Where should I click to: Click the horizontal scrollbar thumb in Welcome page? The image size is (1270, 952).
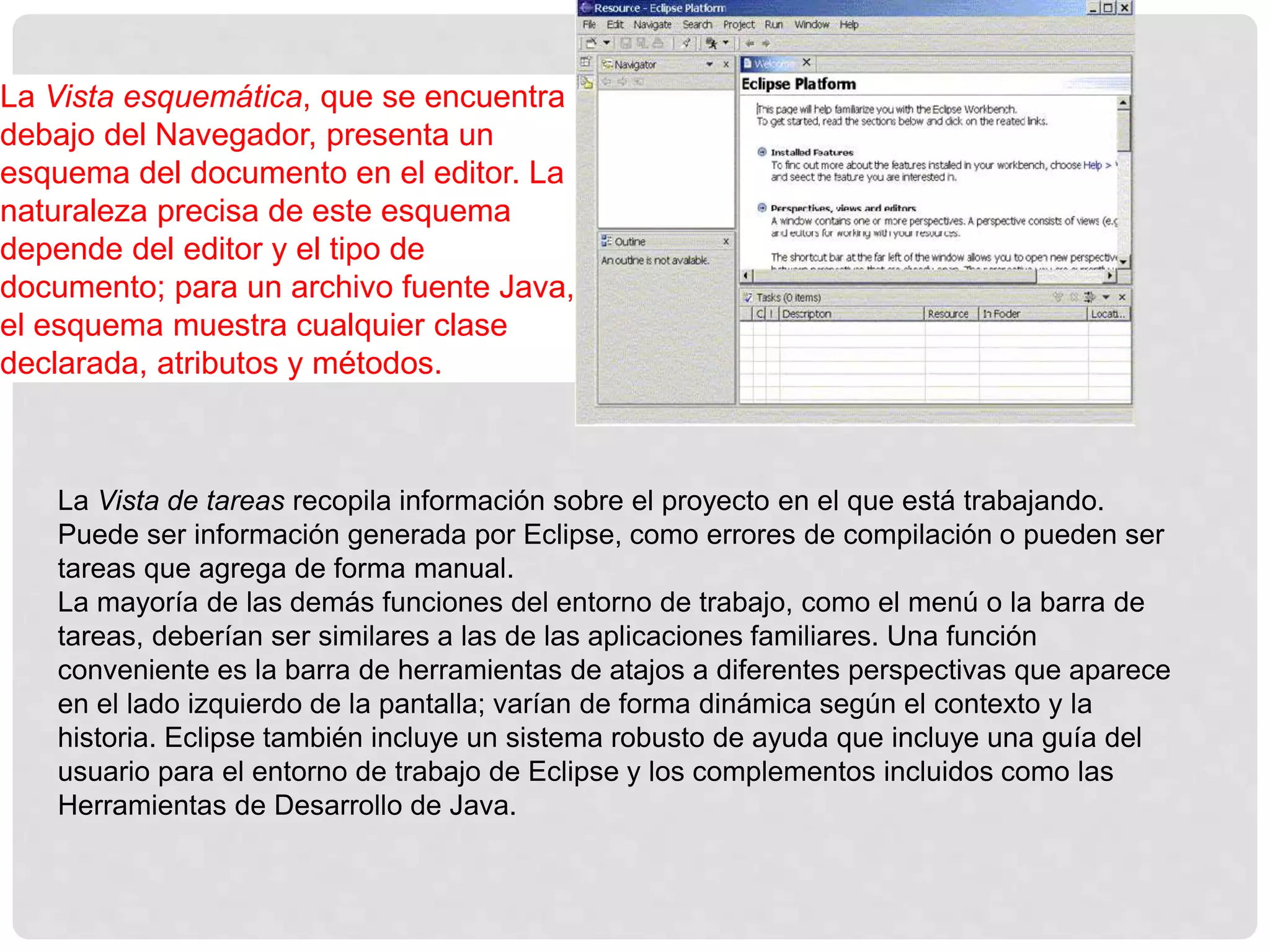point(894,275)
